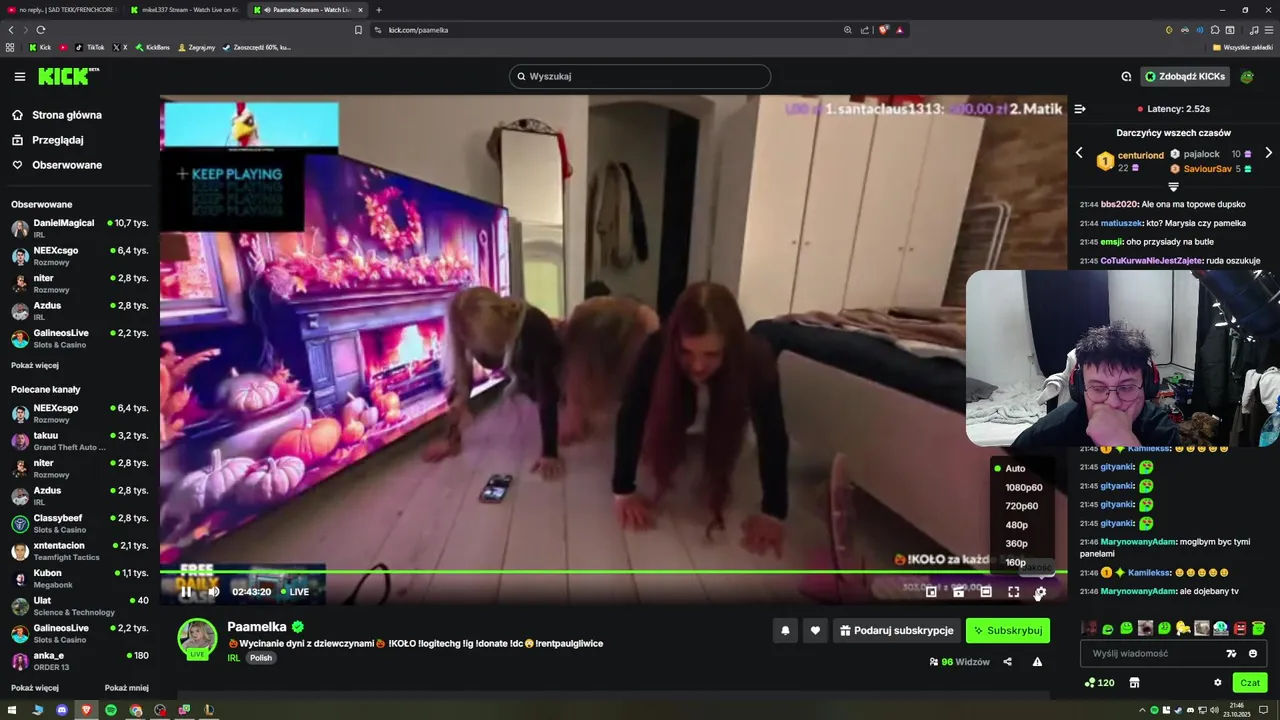
Task: Open the Kick hamburger sidebar menu
Action: pos(19,76)
